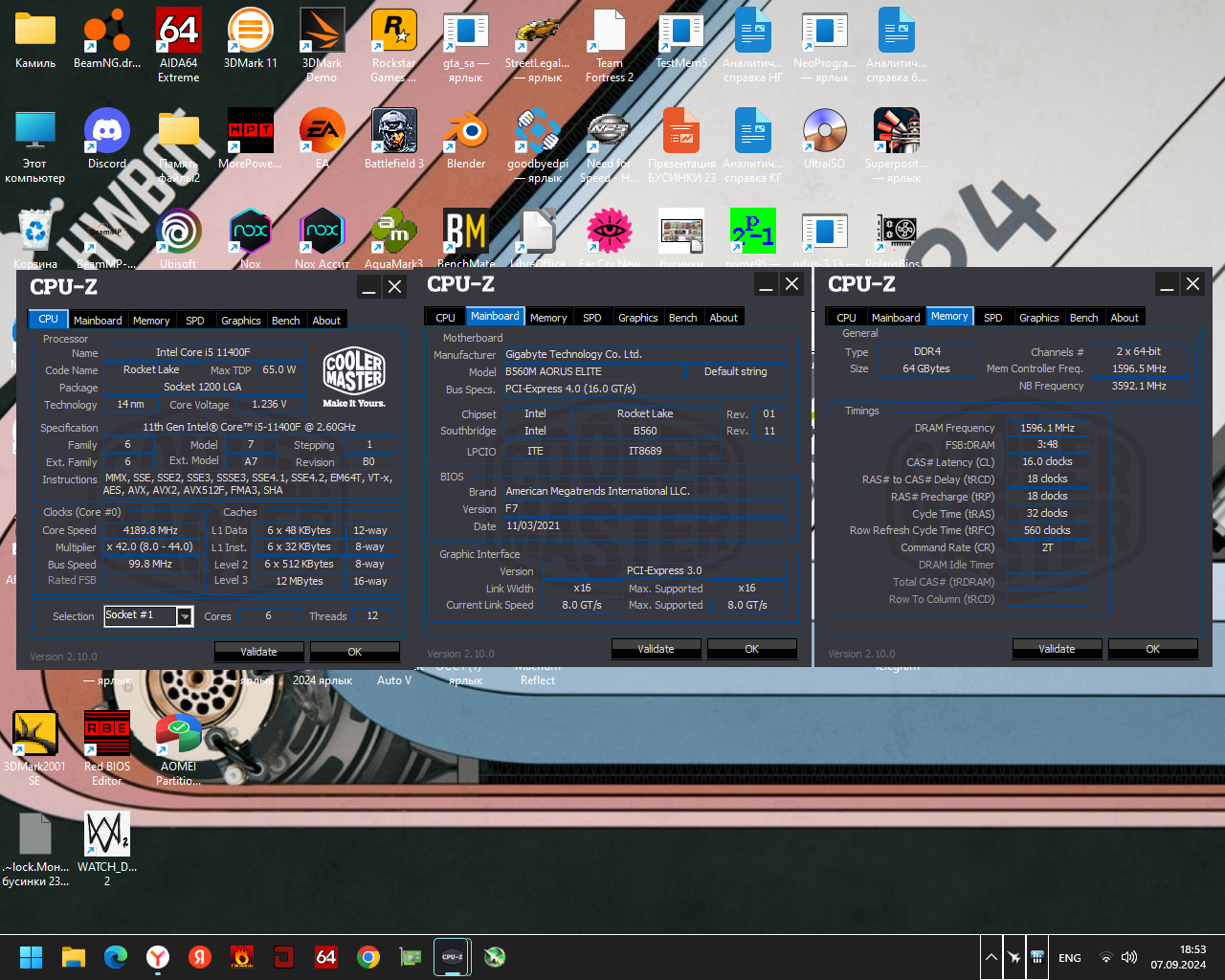This screenshot has width=1225, height=980.
Task: Open Socket #1 selection dropdown
Action: 185,616
